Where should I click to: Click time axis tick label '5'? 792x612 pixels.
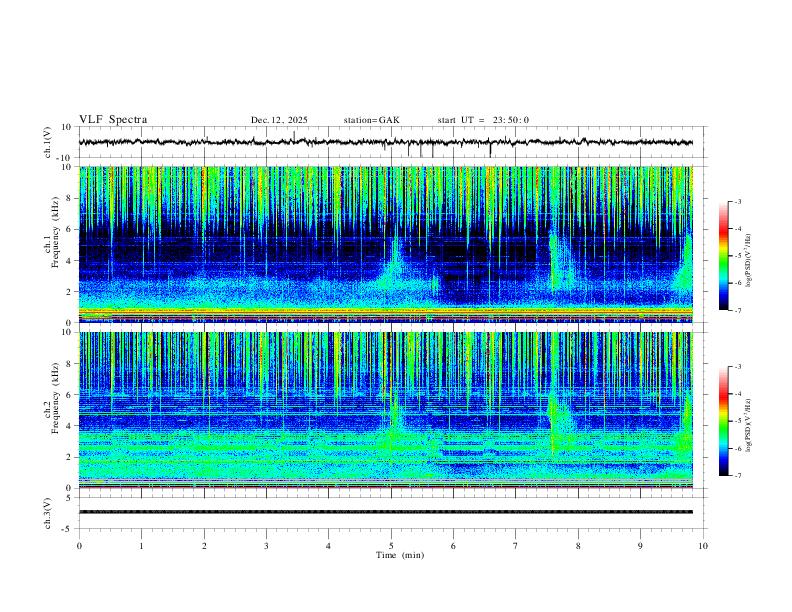click(x=391, y=546)
